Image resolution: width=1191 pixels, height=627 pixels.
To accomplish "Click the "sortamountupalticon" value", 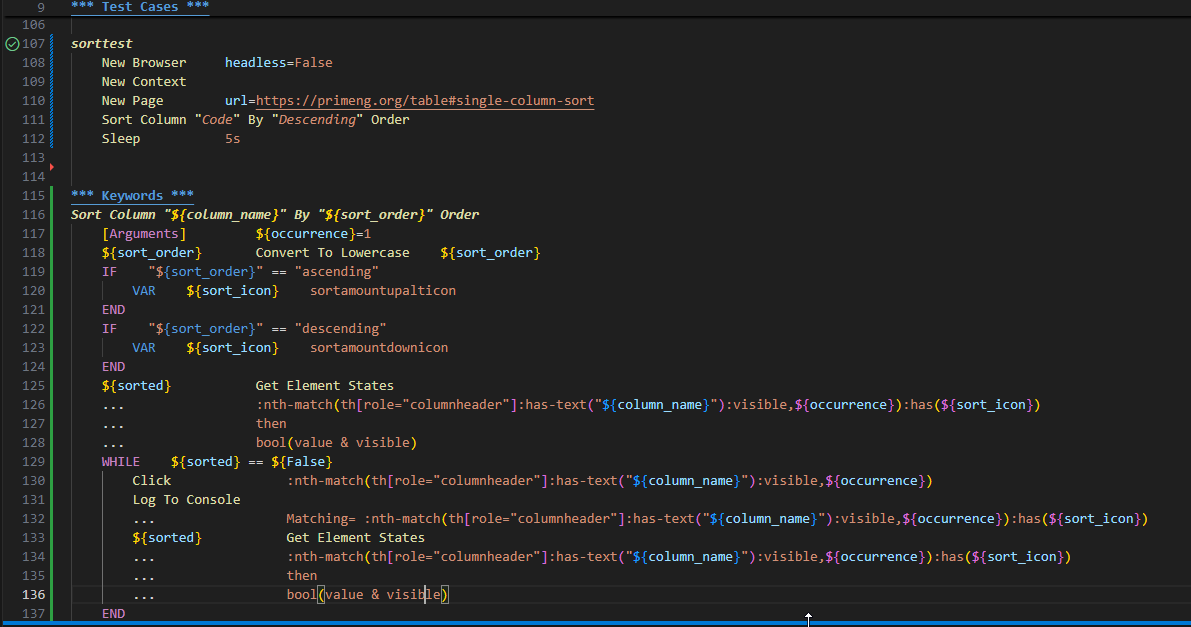I will tap(383, 291).
